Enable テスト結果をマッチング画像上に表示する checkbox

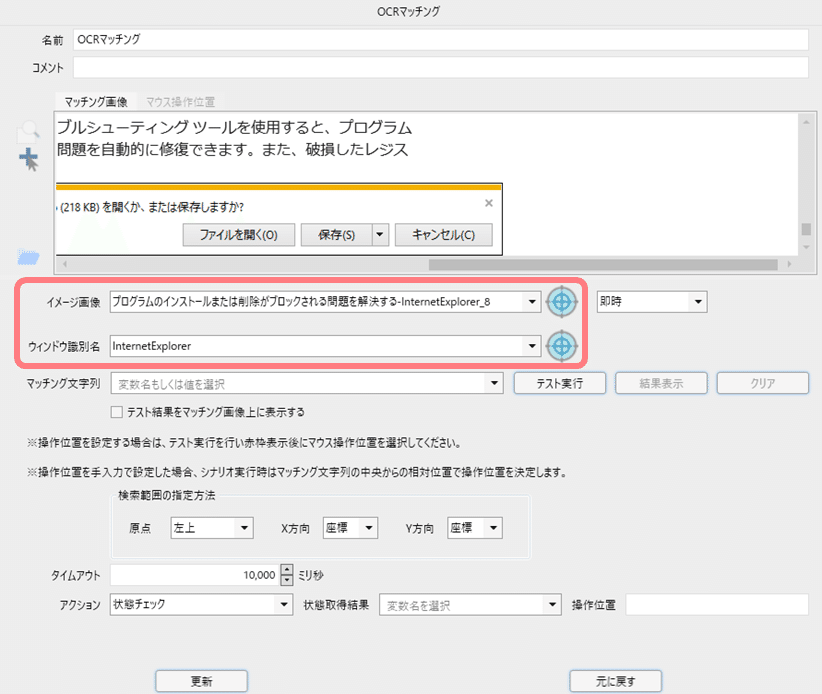click(116, 412)
